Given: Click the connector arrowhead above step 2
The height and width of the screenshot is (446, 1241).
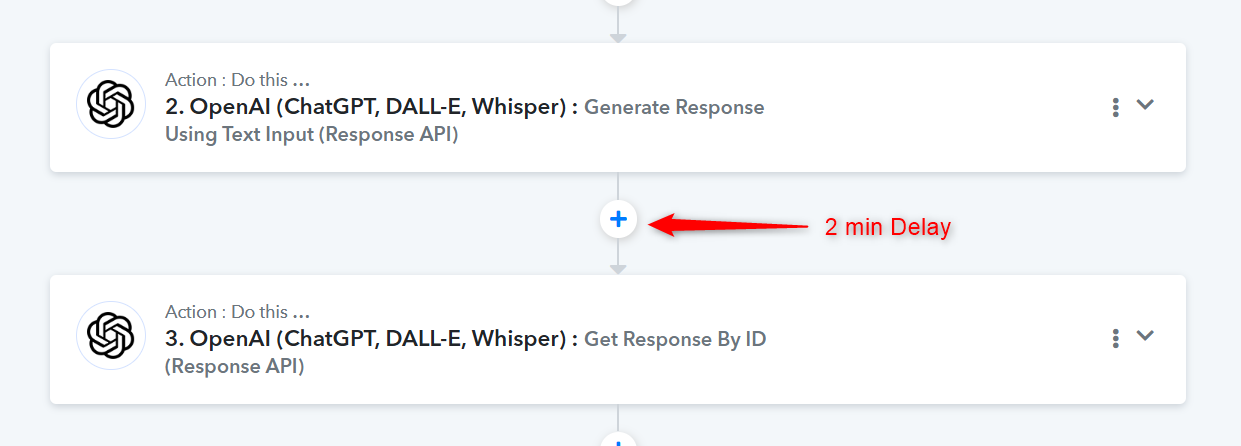Looking at the screenshot, I should point(618,38).
